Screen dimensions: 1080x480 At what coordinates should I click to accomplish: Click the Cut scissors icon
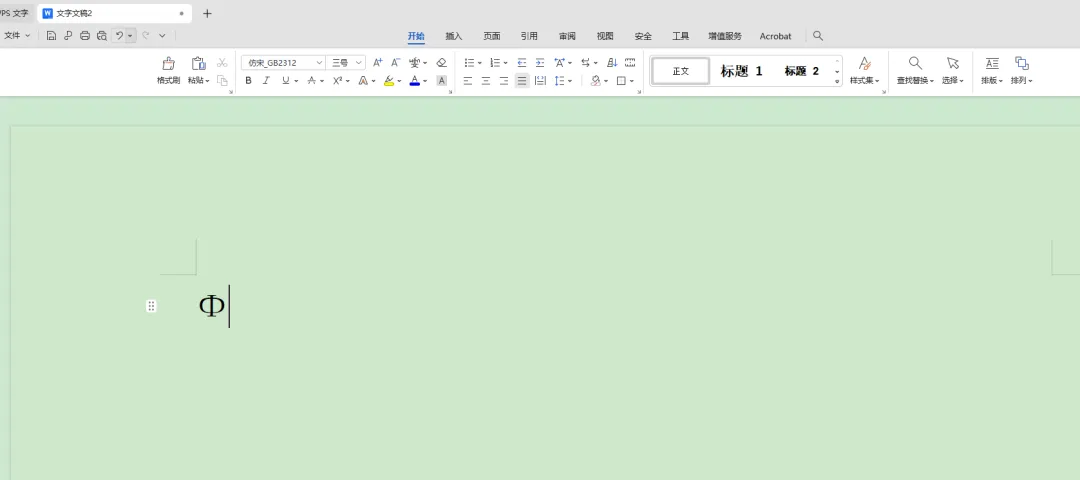pyautogui.click(x=222, y=63)
